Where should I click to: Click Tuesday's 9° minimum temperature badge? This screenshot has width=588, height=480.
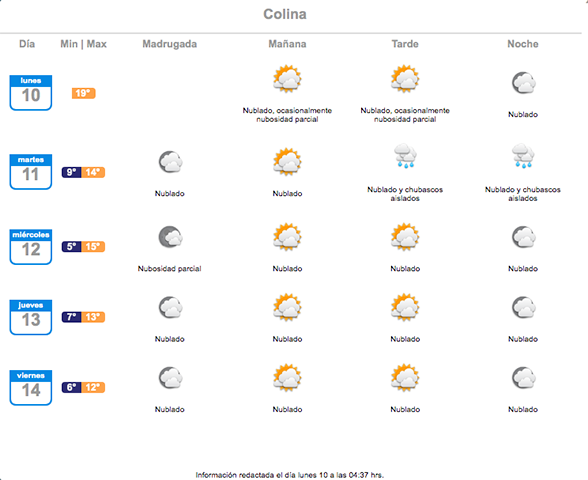pyautogui.click(x=72, y=172)
